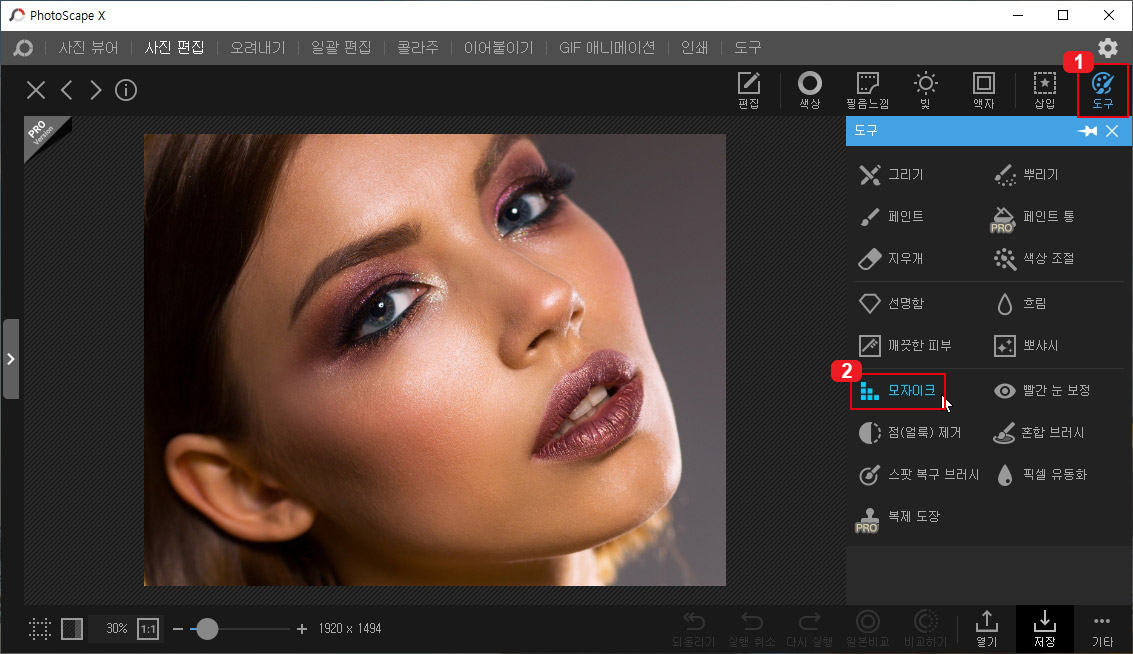Click 실행 취소 (Undo) button
The width and height of the screenshot is (1133, 654).
pyautogui.click(x=751, y=629)
